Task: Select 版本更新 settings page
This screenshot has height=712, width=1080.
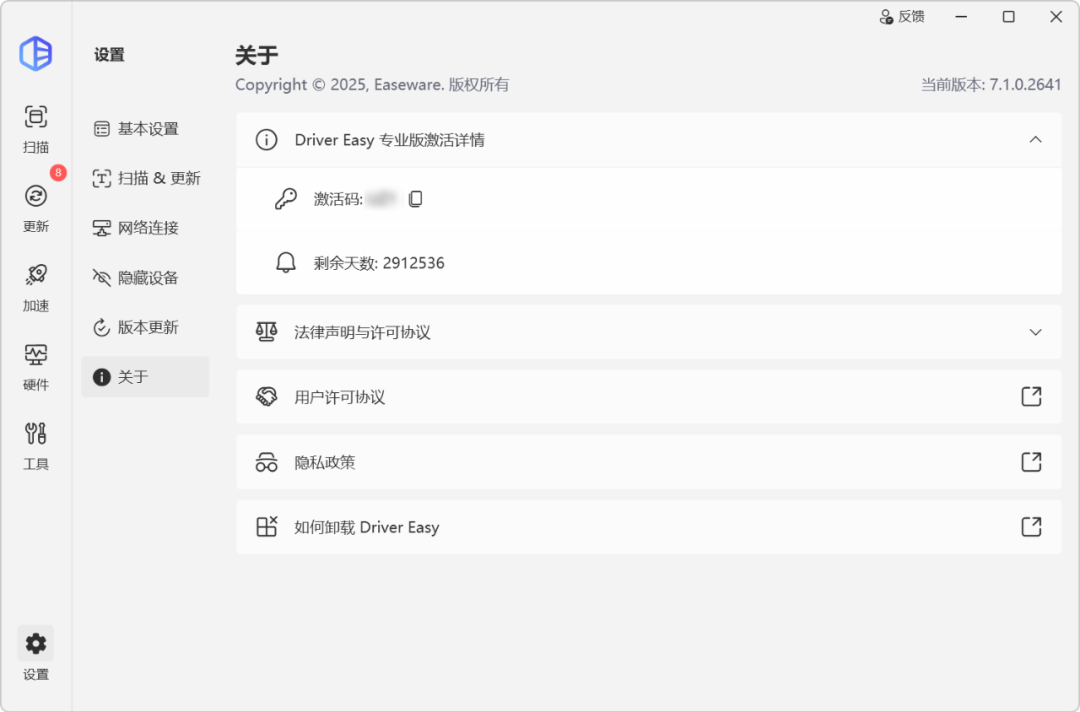Action: point(145,327)
